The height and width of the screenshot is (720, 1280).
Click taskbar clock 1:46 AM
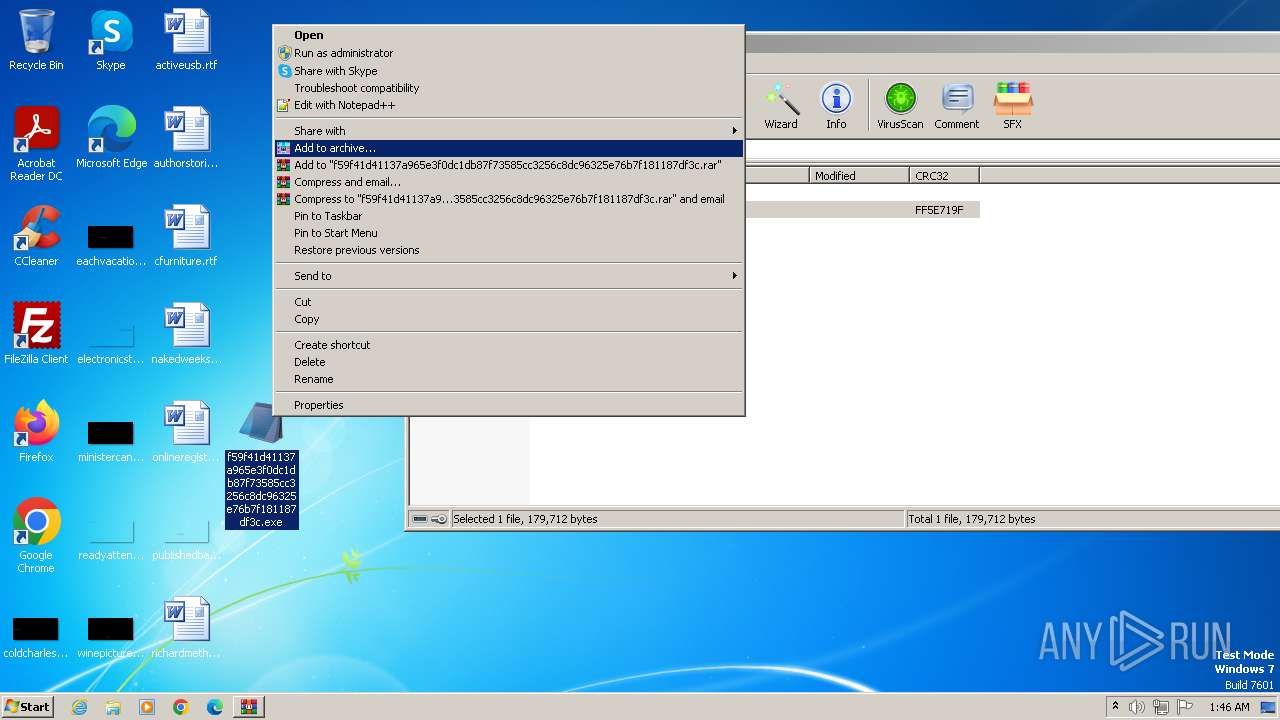click(x=1229, y=707)
